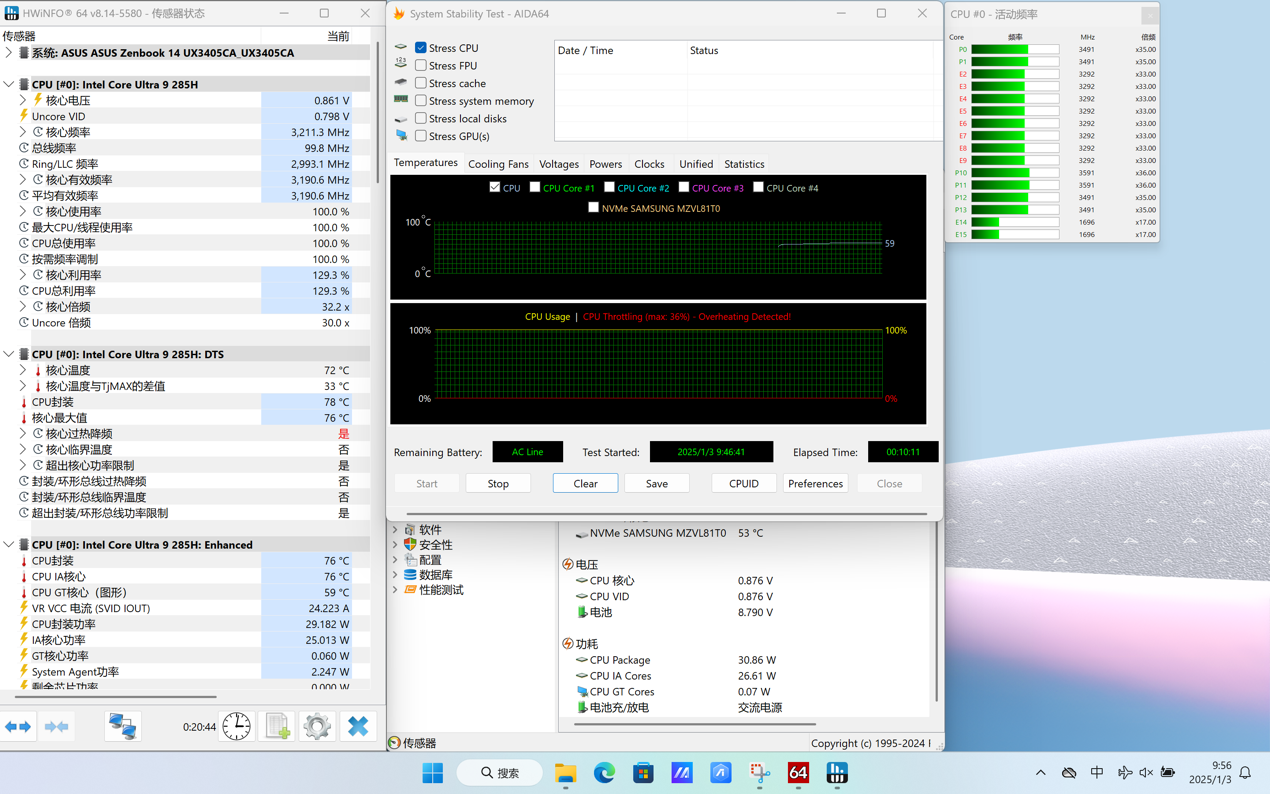Collapse the Intel Core Ultra 9 285H: DTS section
The width and height of the screenshot is (1270, 794).
pyautogui.click(x=9, y=355)
